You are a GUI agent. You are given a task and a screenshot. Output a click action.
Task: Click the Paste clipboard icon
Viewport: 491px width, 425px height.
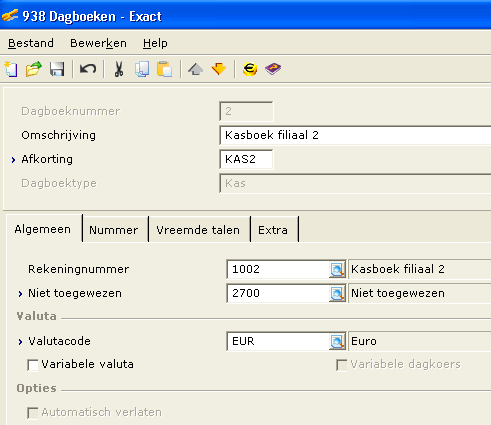tap(164, 69)
